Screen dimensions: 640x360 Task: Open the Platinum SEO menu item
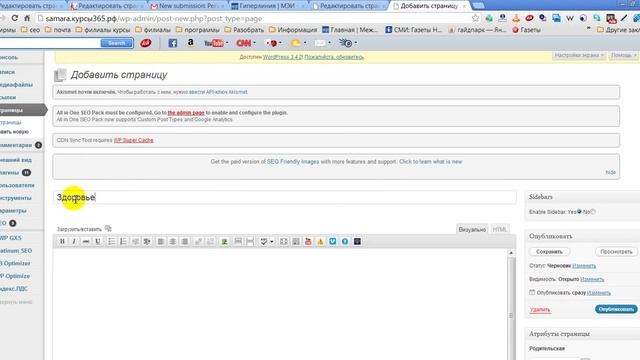(x=16, y=251)
